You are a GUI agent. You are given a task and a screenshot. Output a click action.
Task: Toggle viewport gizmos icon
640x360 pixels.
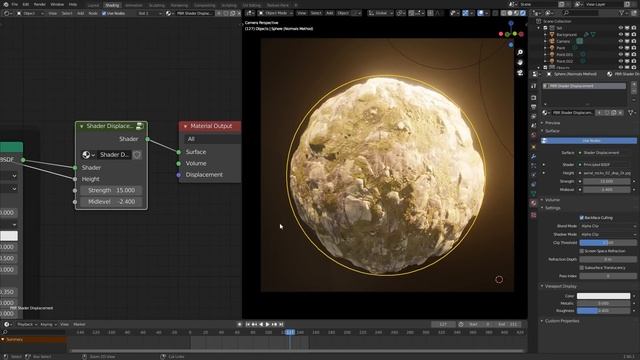[x=466, y=13]
